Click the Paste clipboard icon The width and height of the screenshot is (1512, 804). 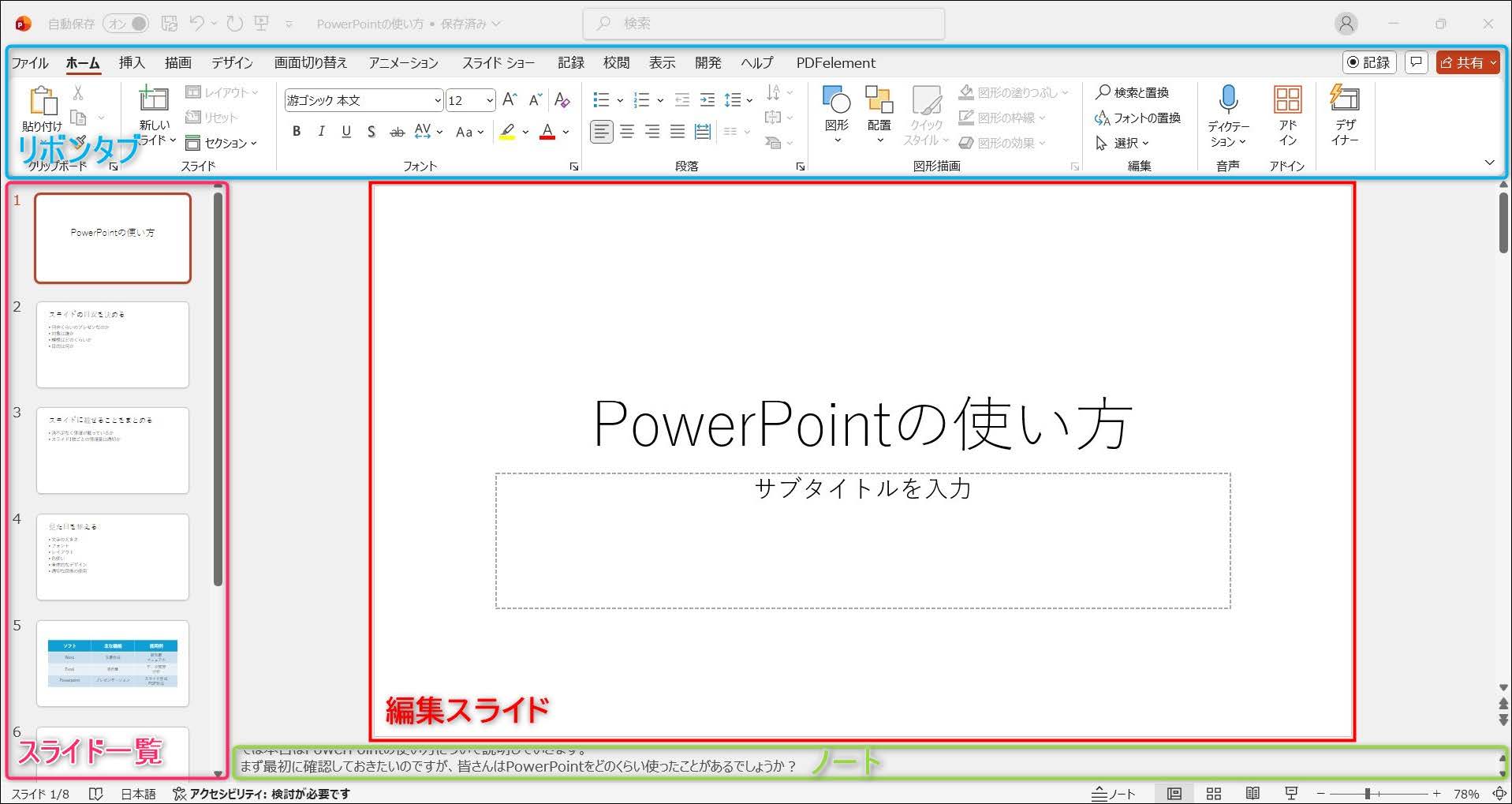(x=43, y=102)
